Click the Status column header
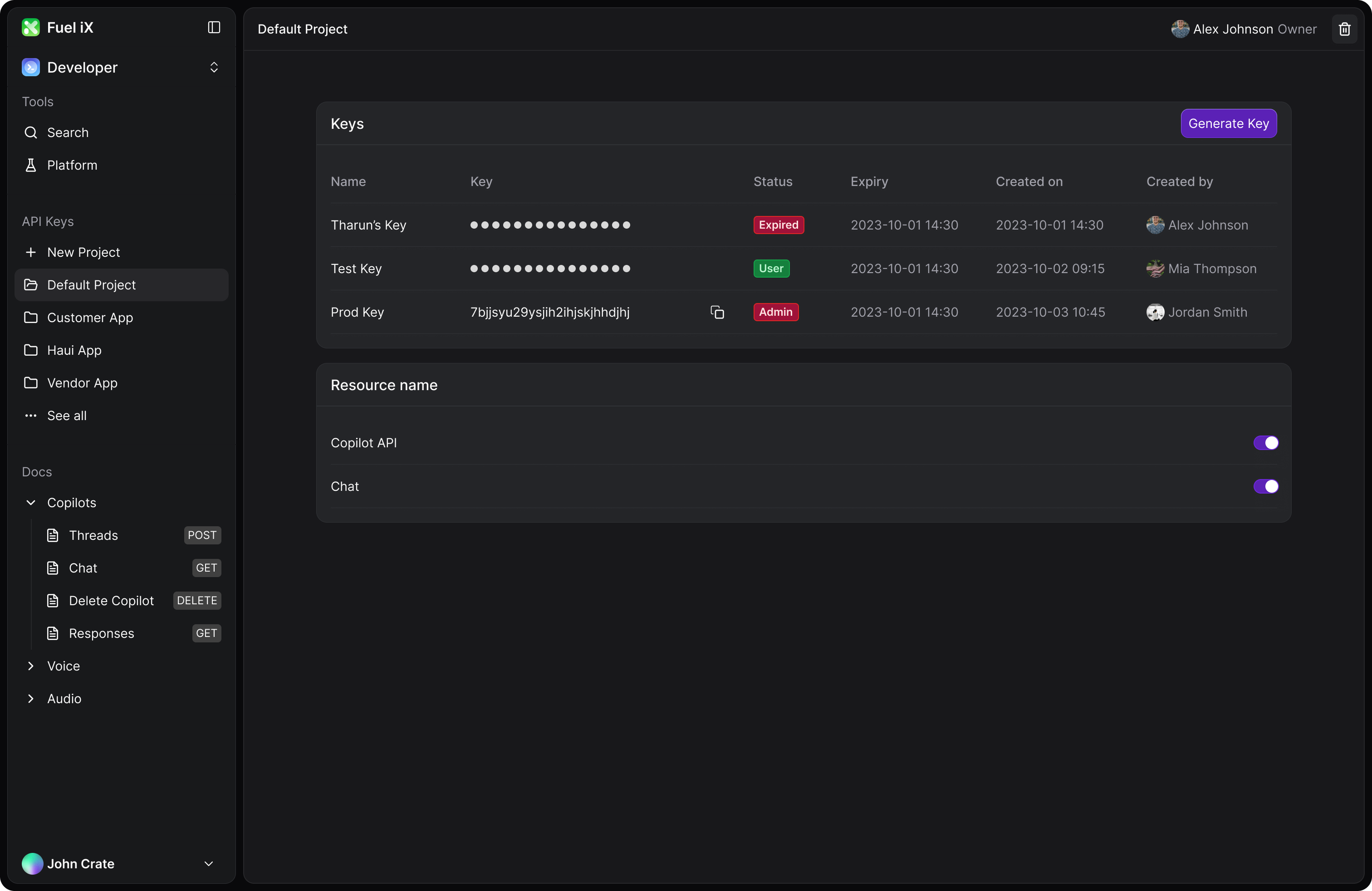 [773, 181]
